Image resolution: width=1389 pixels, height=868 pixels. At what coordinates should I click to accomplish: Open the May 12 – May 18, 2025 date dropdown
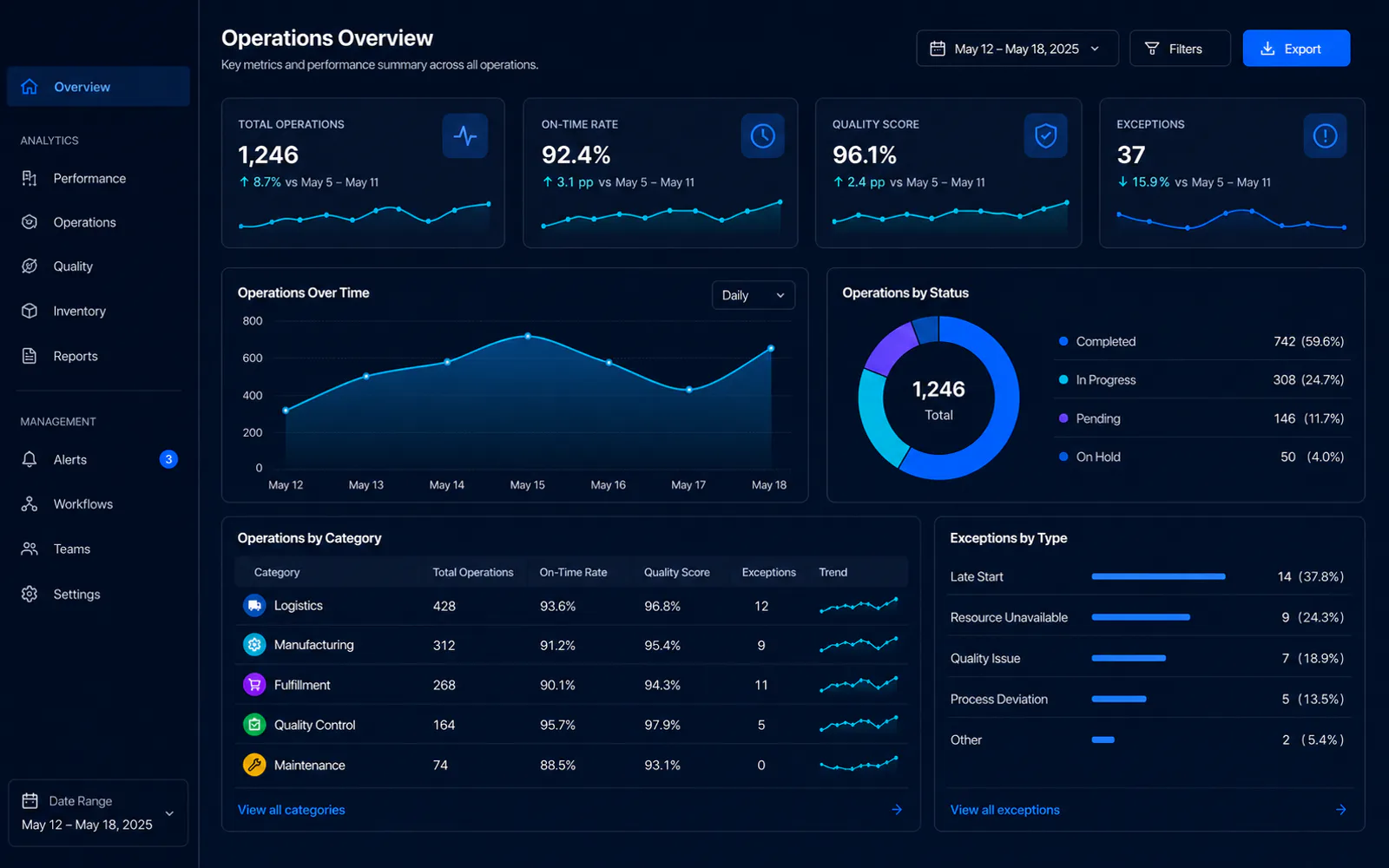click(x=1017, y=49)
